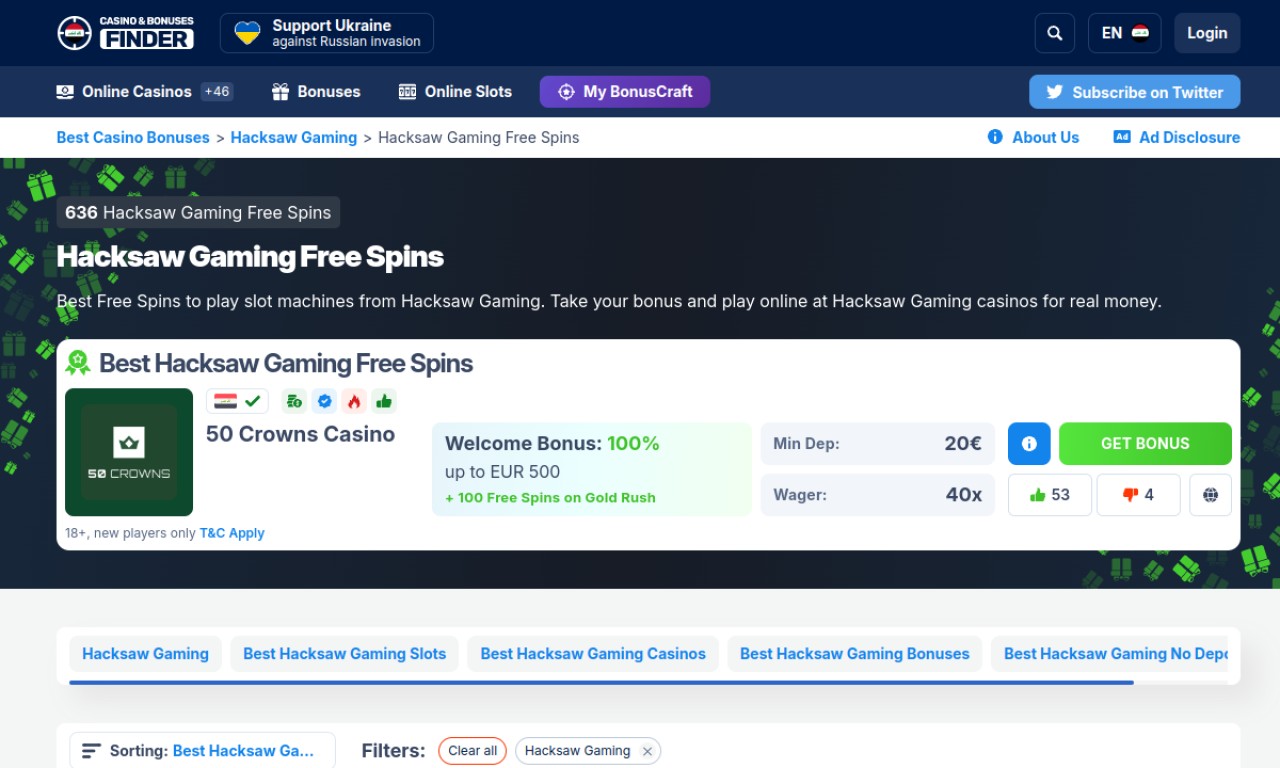Screen dimensions: 1280x768
Task: Select the Hacksaw Gaming tab
Action: coord(145,654)
